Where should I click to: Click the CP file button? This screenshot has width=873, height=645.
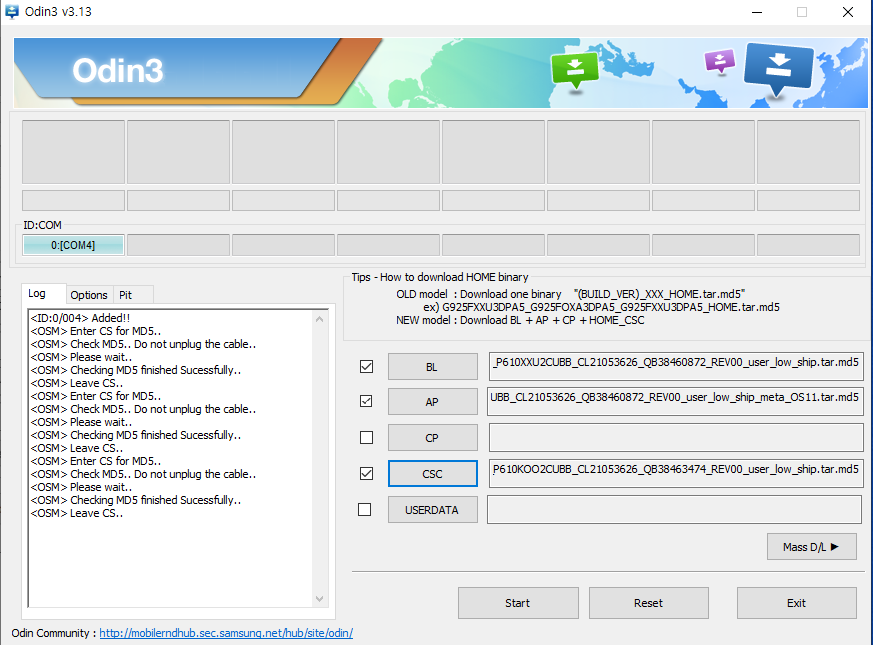coord(433,438)
